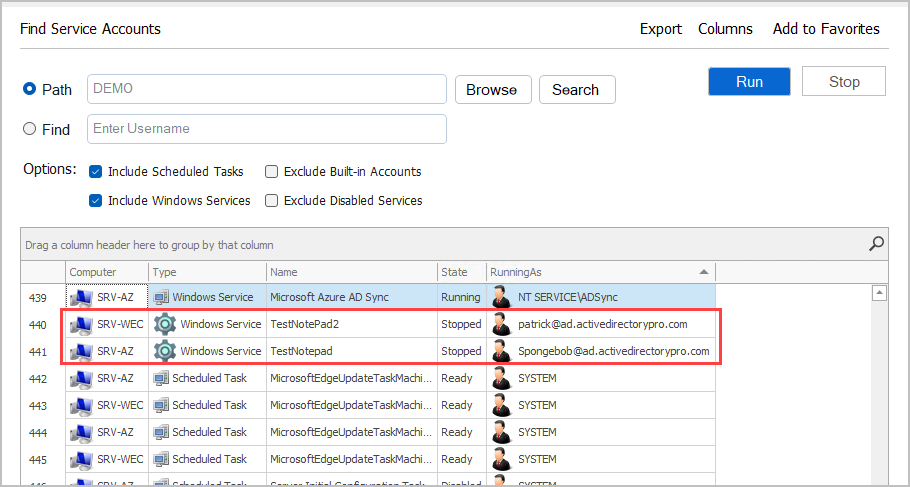Click SYSTEM user icon in row 443
910x487 pixels.
click(x=501, y=405)
